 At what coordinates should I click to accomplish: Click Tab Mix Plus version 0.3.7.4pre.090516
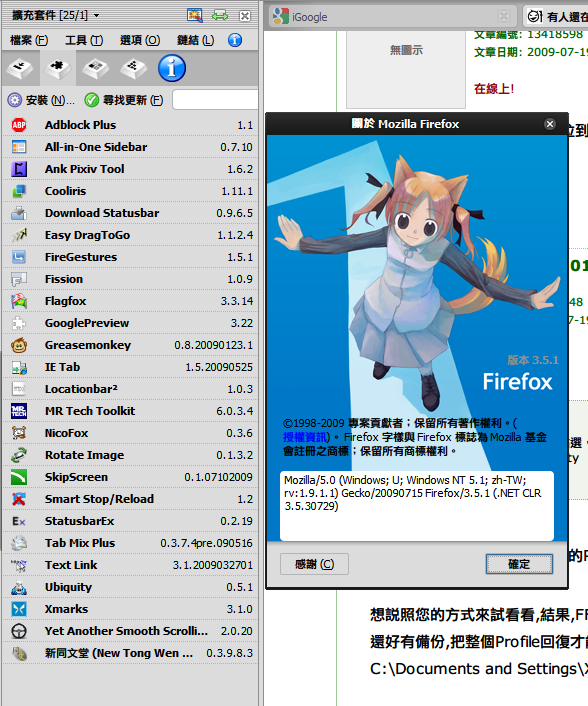coord(206,543)
